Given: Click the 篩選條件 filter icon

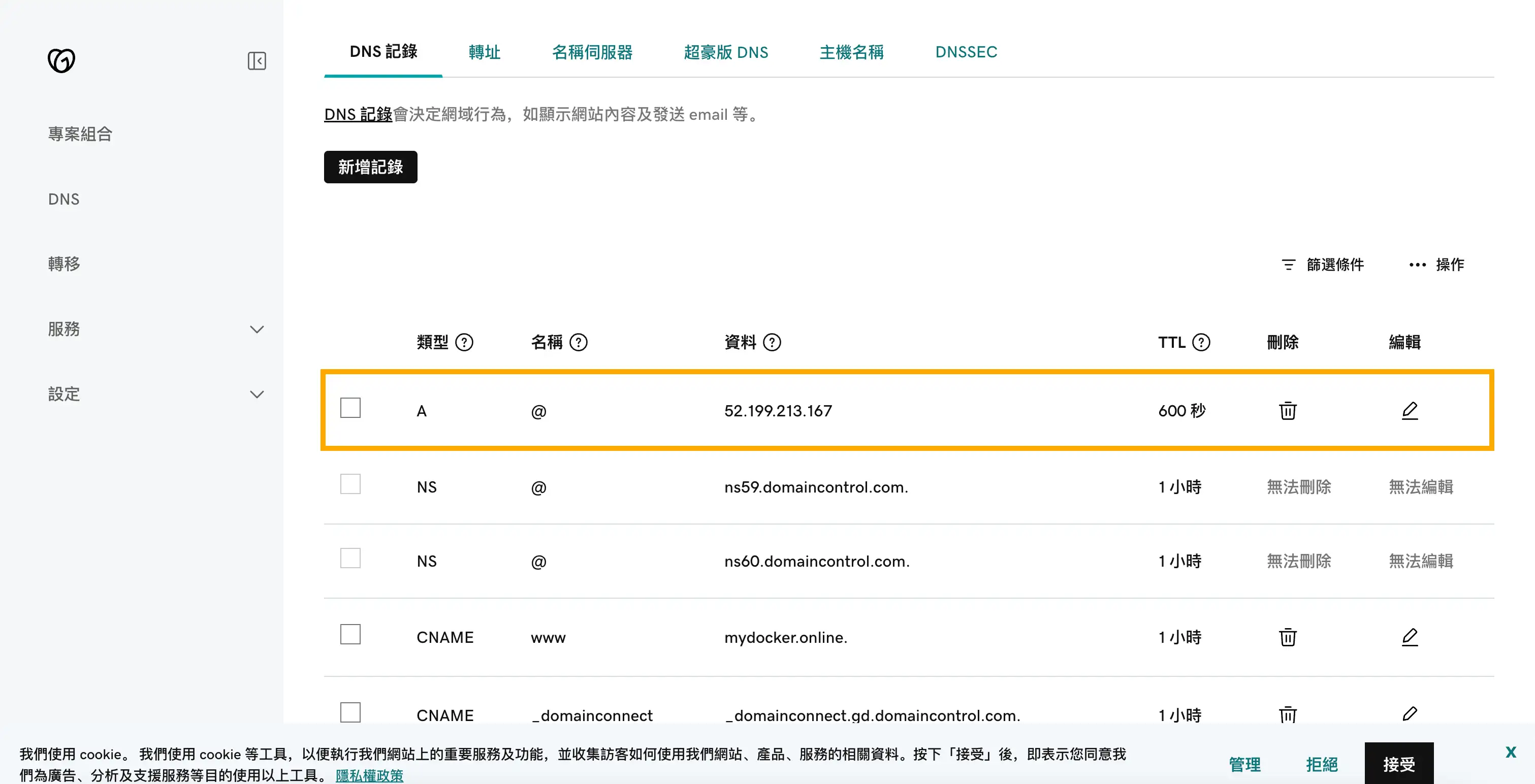Looking at the screenshot, I should [1288, 265].
